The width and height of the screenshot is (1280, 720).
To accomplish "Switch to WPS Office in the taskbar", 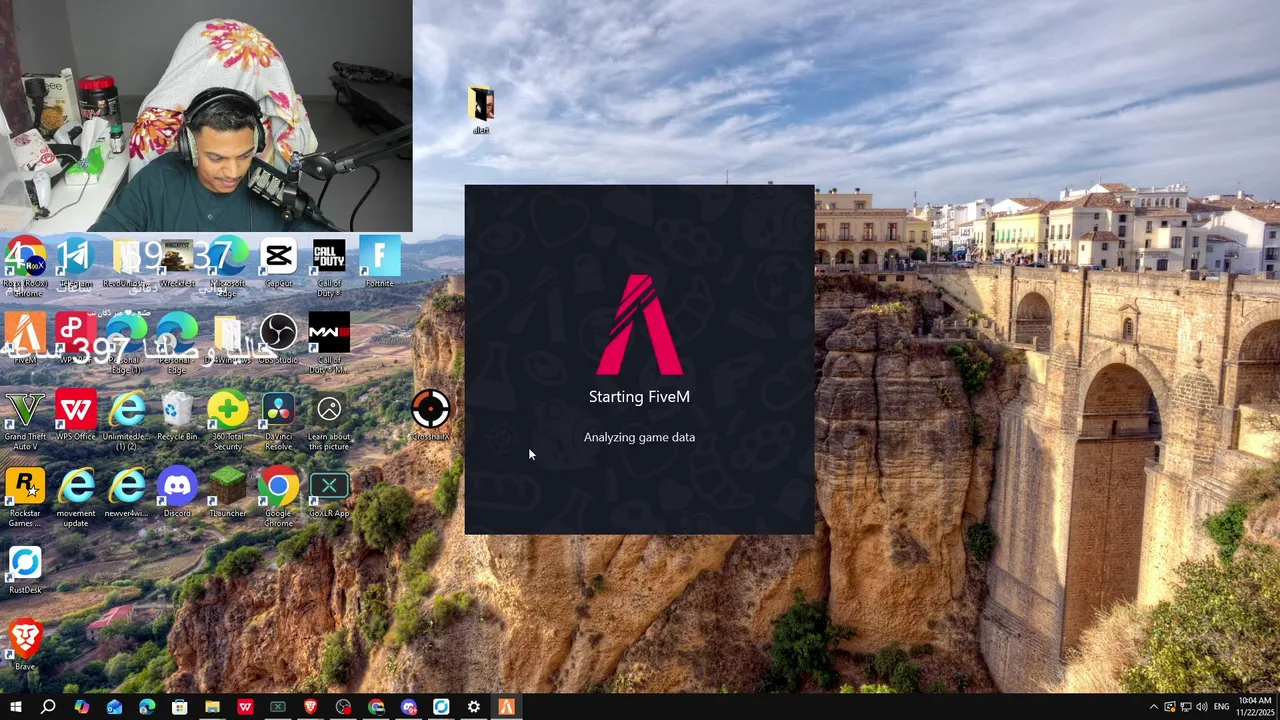I will (245, 707).
